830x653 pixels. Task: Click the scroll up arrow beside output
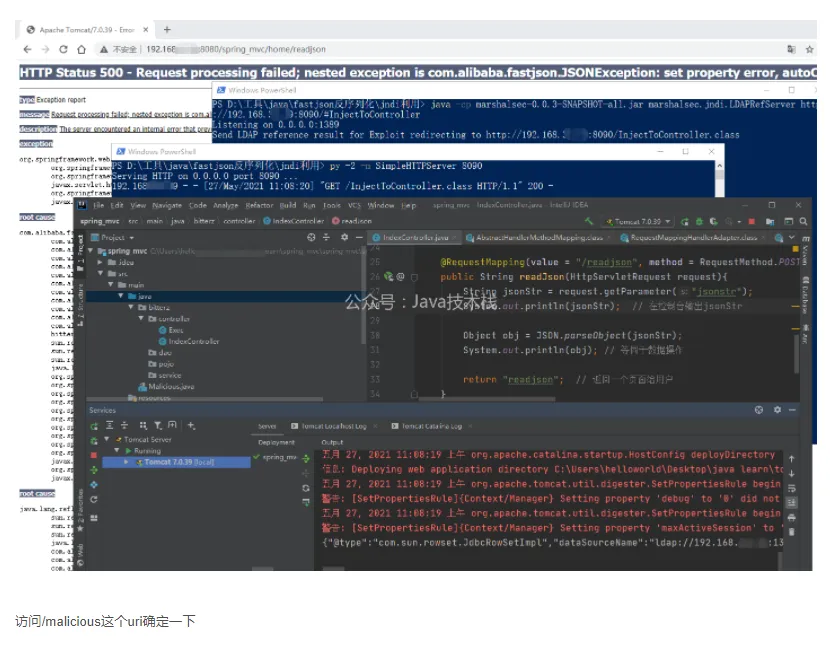[791, 459]
